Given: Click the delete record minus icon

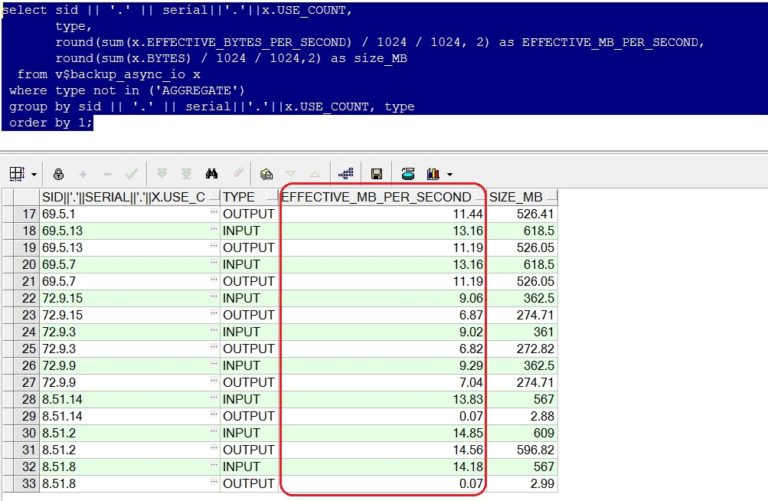Looking at the screenshot, I should pyautogui.click(x=108, y=174).
